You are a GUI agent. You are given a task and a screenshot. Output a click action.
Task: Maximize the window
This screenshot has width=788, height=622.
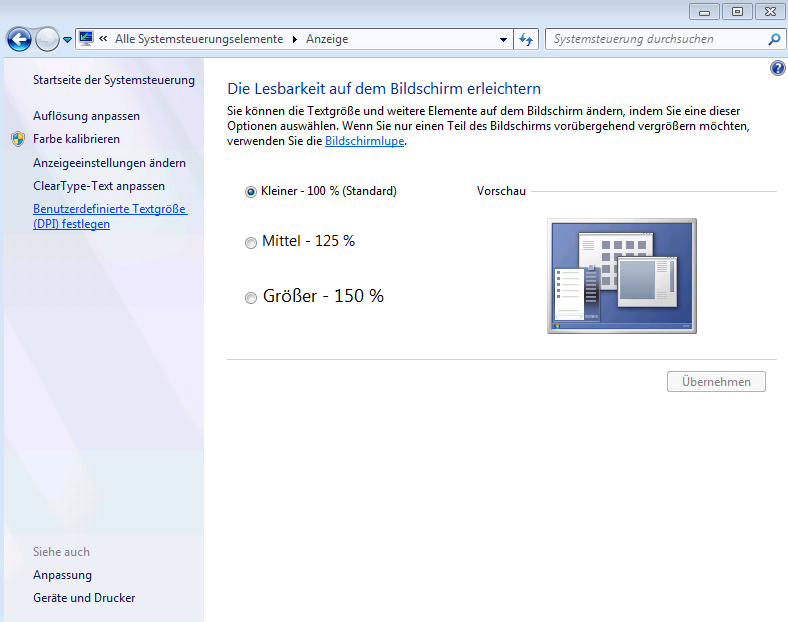tap(737, 12)
